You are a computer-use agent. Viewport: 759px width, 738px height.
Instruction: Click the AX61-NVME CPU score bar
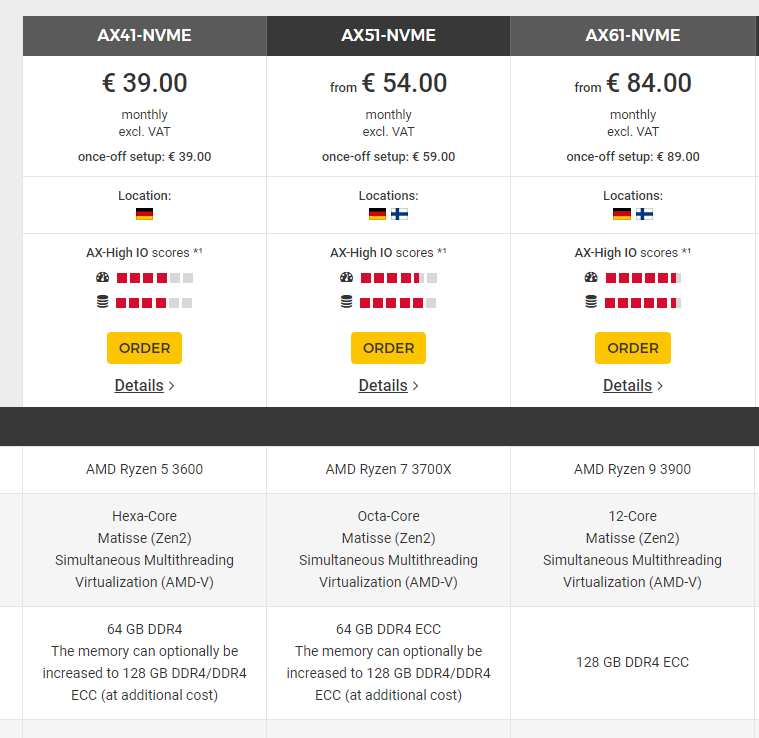643,278
